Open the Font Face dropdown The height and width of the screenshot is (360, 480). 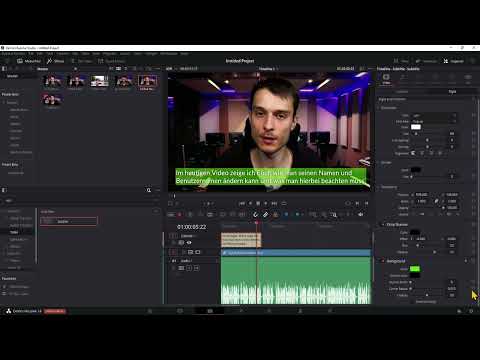click(x=434, y=122)
